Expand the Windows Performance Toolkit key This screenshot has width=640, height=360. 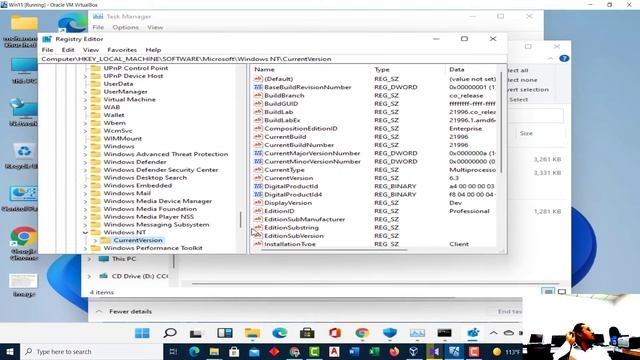tap(85, 248)
